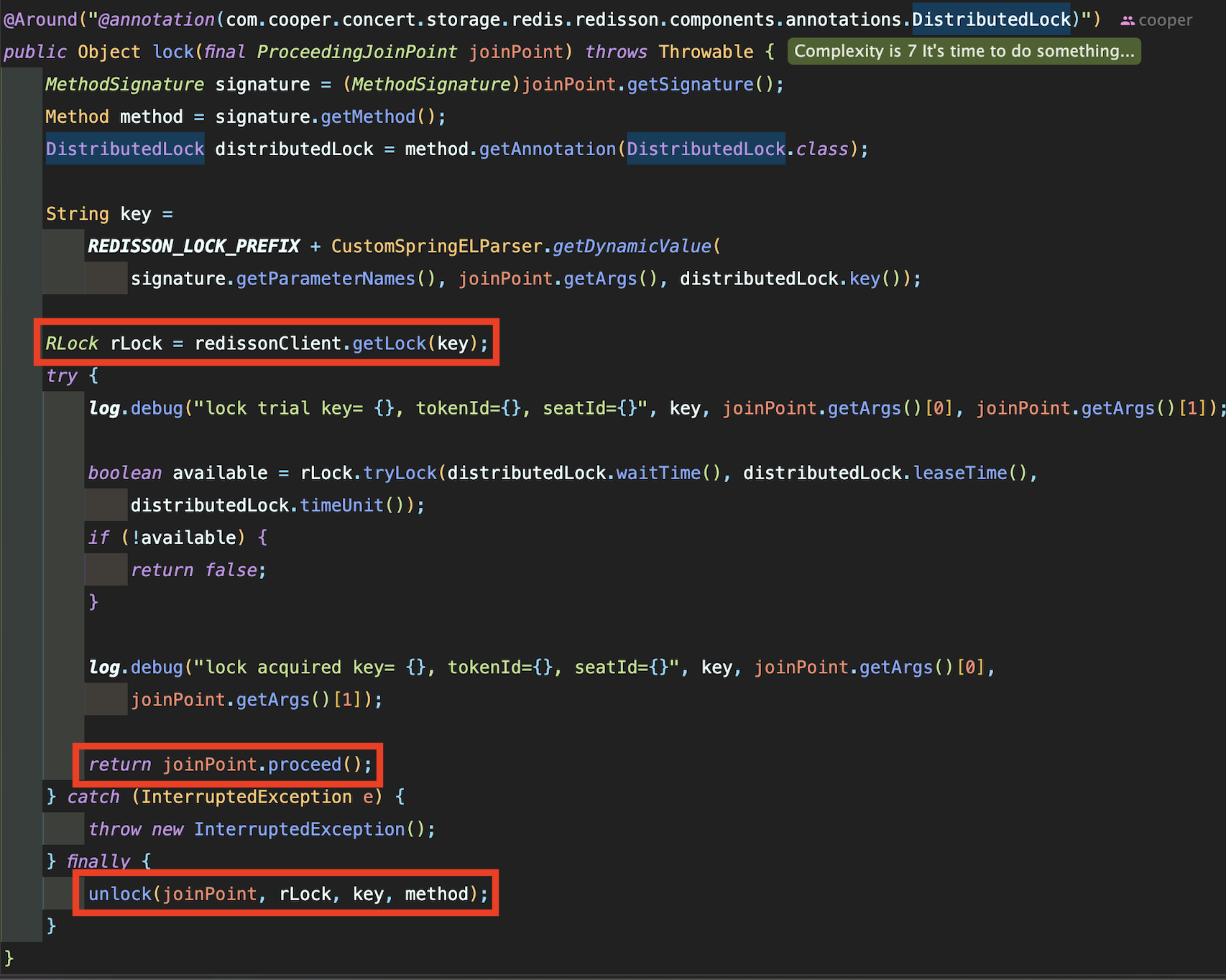This screenshot has width=1226, height=980.
Task: Click the catch (InterruptedException e) clause
Action: 224,795
